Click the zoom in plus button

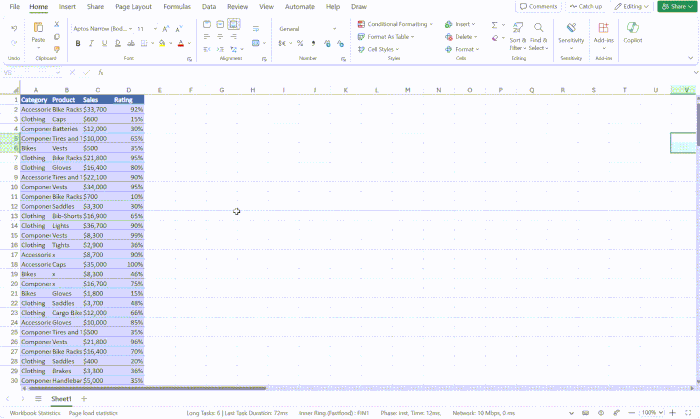[672, 413]
